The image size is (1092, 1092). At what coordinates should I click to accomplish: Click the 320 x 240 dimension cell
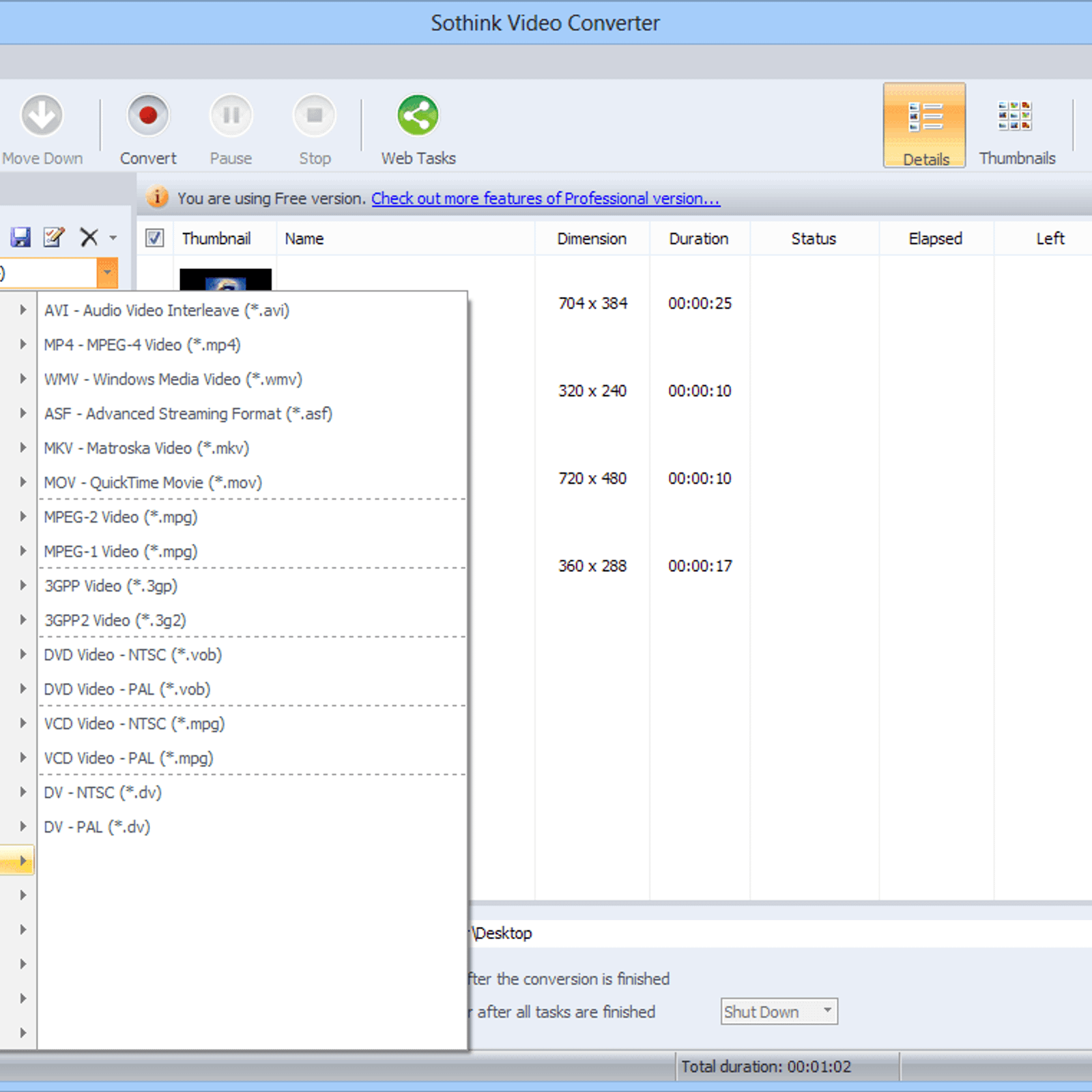[592, 391]
